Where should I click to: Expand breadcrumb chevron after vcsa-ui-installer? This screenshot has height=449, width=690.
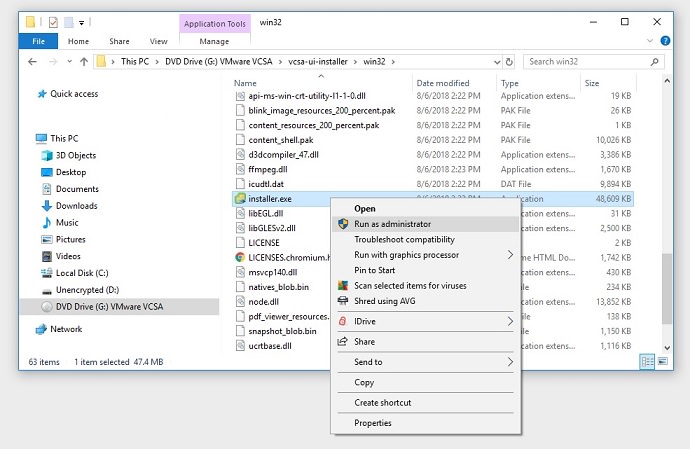tap(355, 62)
